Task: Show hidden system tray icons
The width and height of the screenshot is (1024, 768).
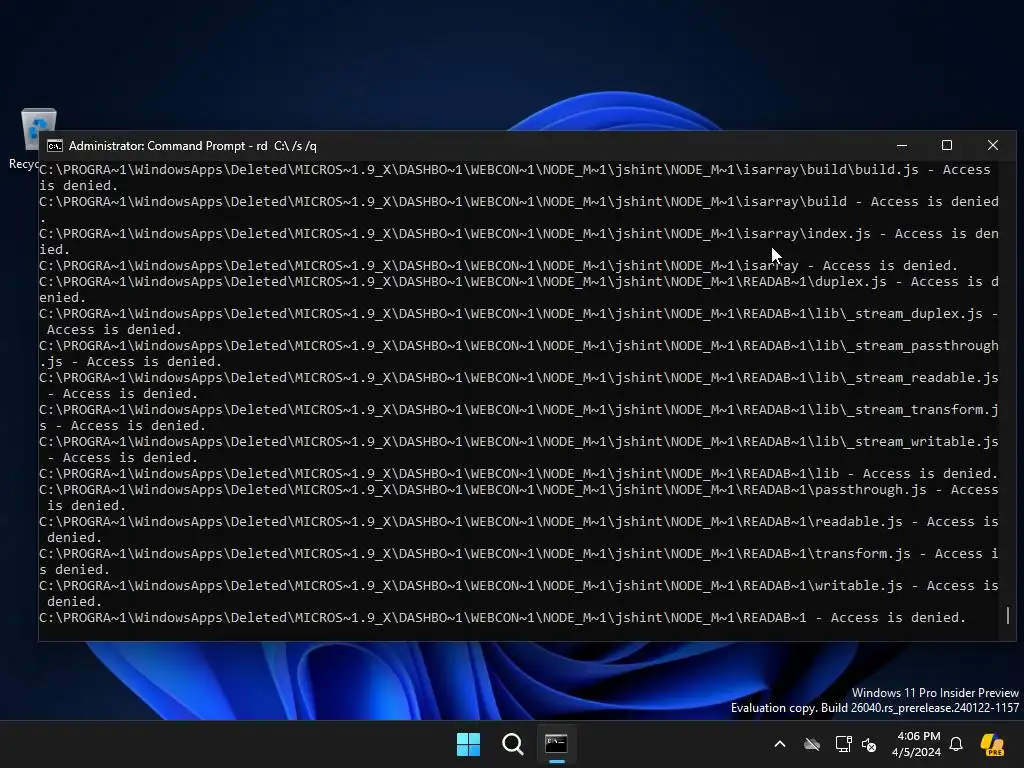Action: [780, 744]
